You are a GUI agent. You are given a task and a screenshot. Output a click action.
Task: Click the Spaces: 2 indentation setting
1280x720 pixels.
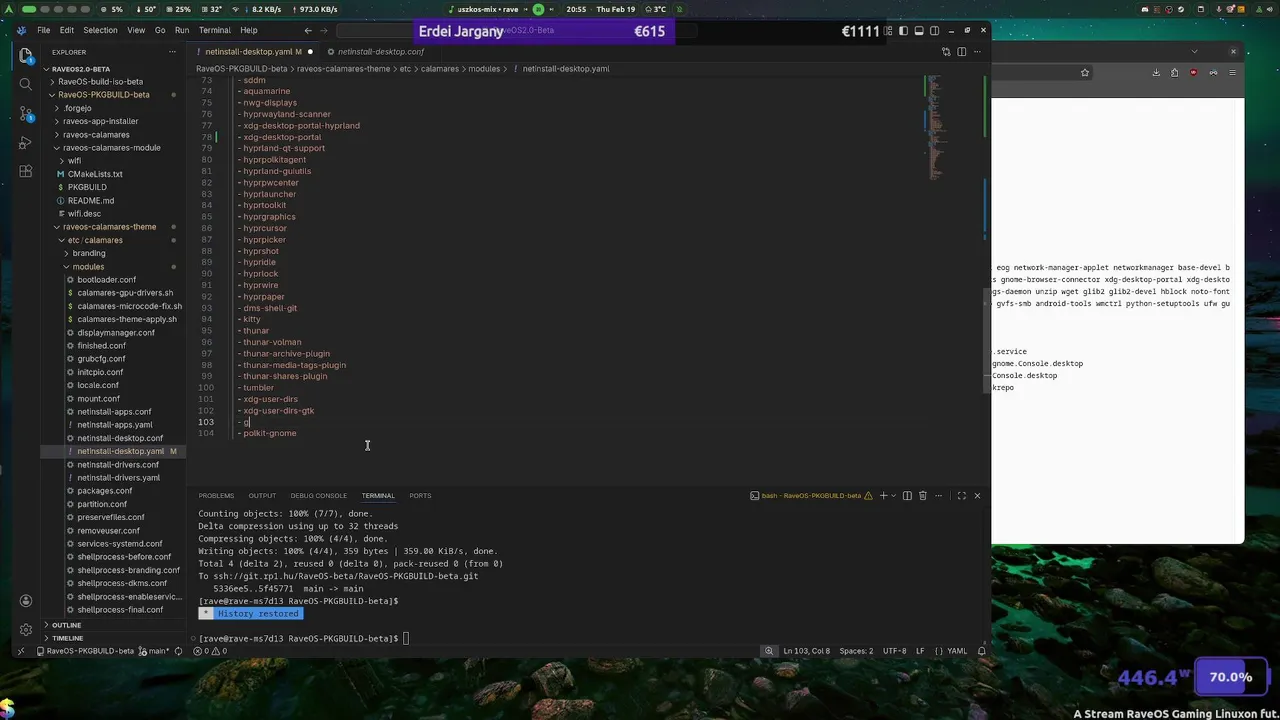click(x=856, y=651)
